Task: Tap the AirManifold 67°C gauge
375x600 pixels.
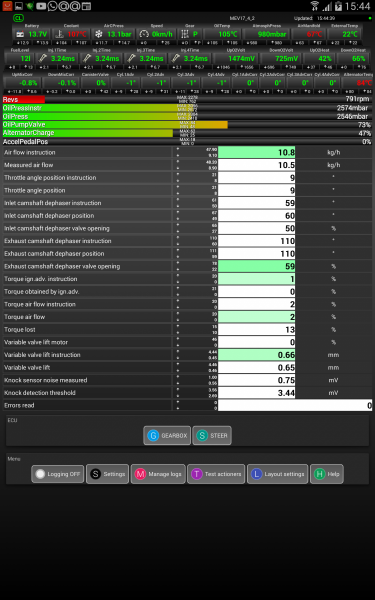Action: [x=308, y=34]
